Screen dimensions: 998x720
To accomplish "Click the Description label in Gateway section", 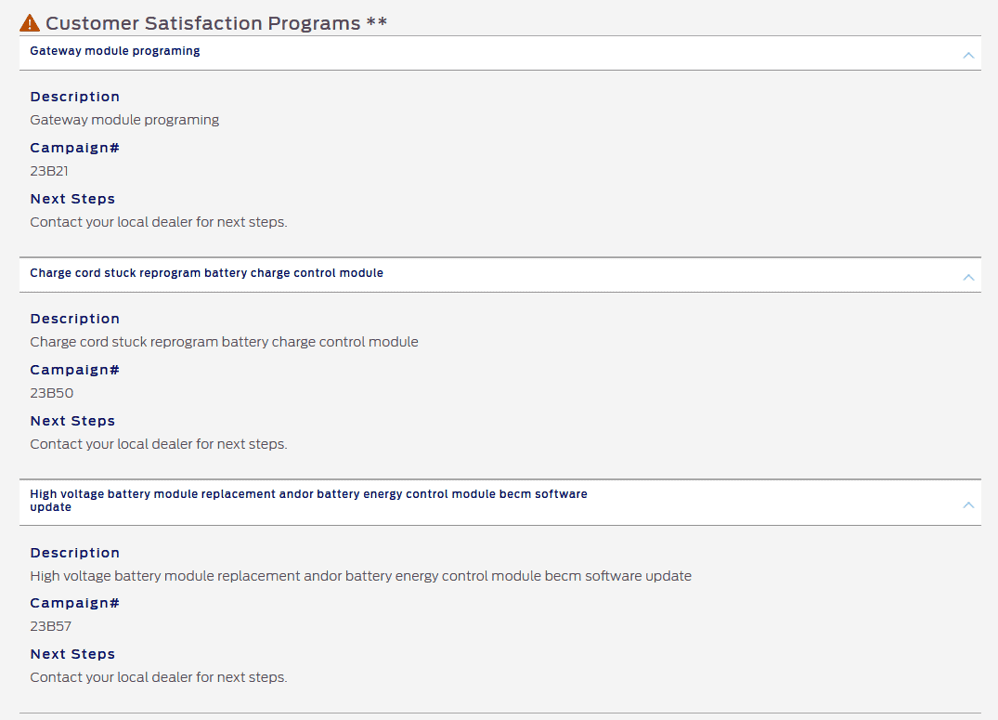I will click(75, 97).
